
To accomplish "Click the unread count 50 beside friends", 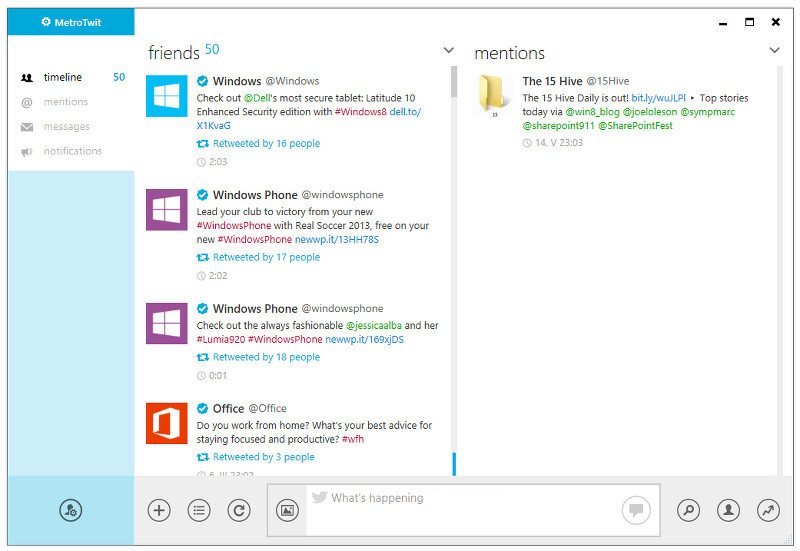I will pyautogui.click(x=212, y=49).
